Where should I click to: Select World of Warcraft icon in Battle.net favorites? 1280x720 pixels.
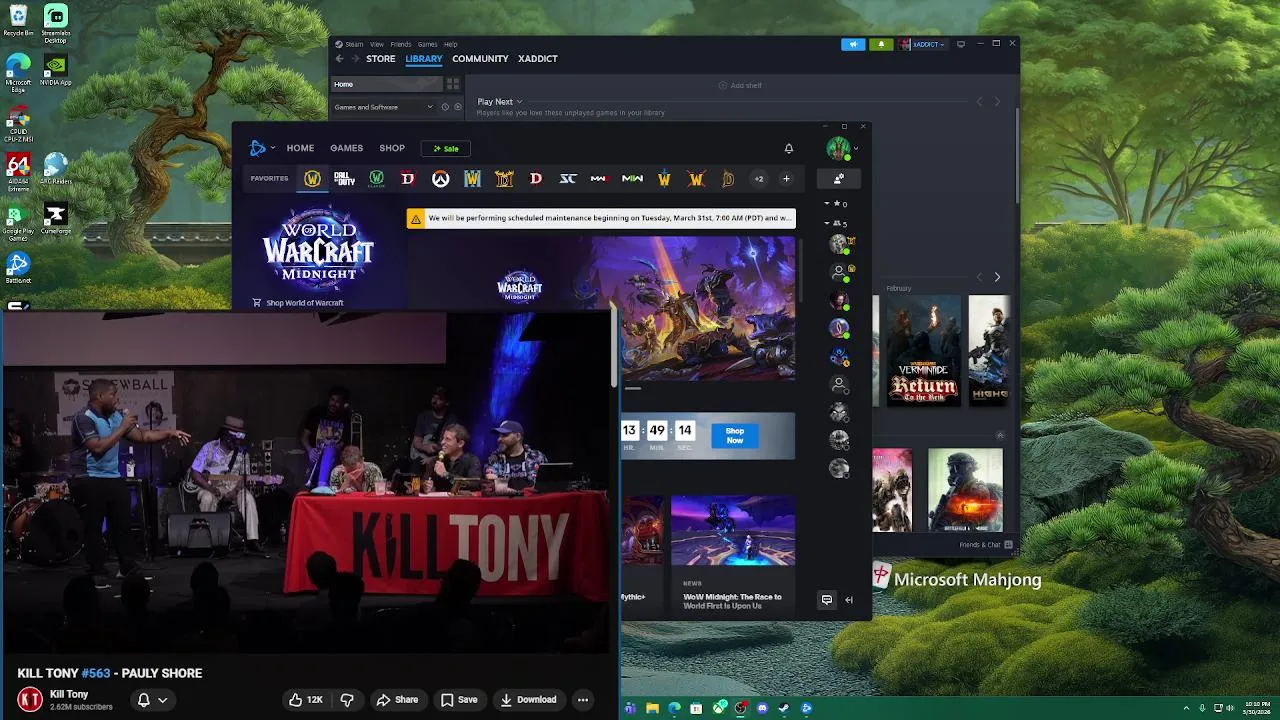tap(313, 179)
